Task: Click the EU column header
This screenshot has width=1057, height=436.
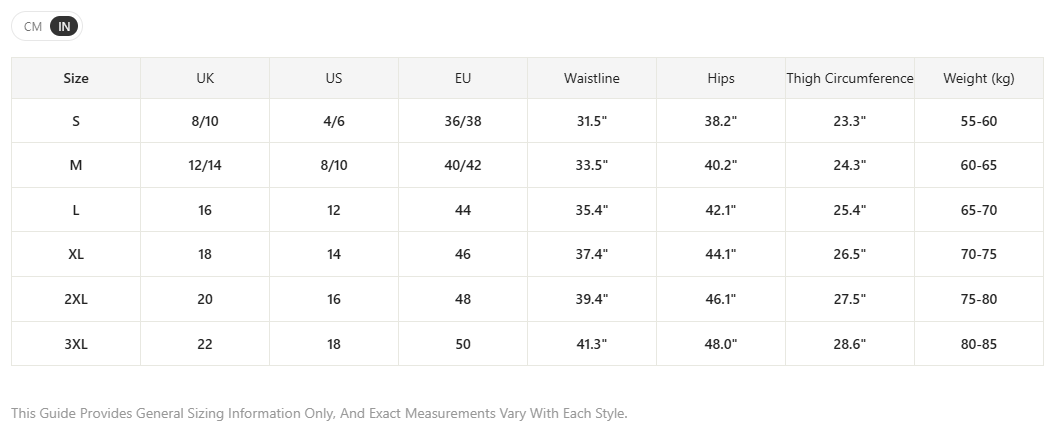Action: (462, 78)
